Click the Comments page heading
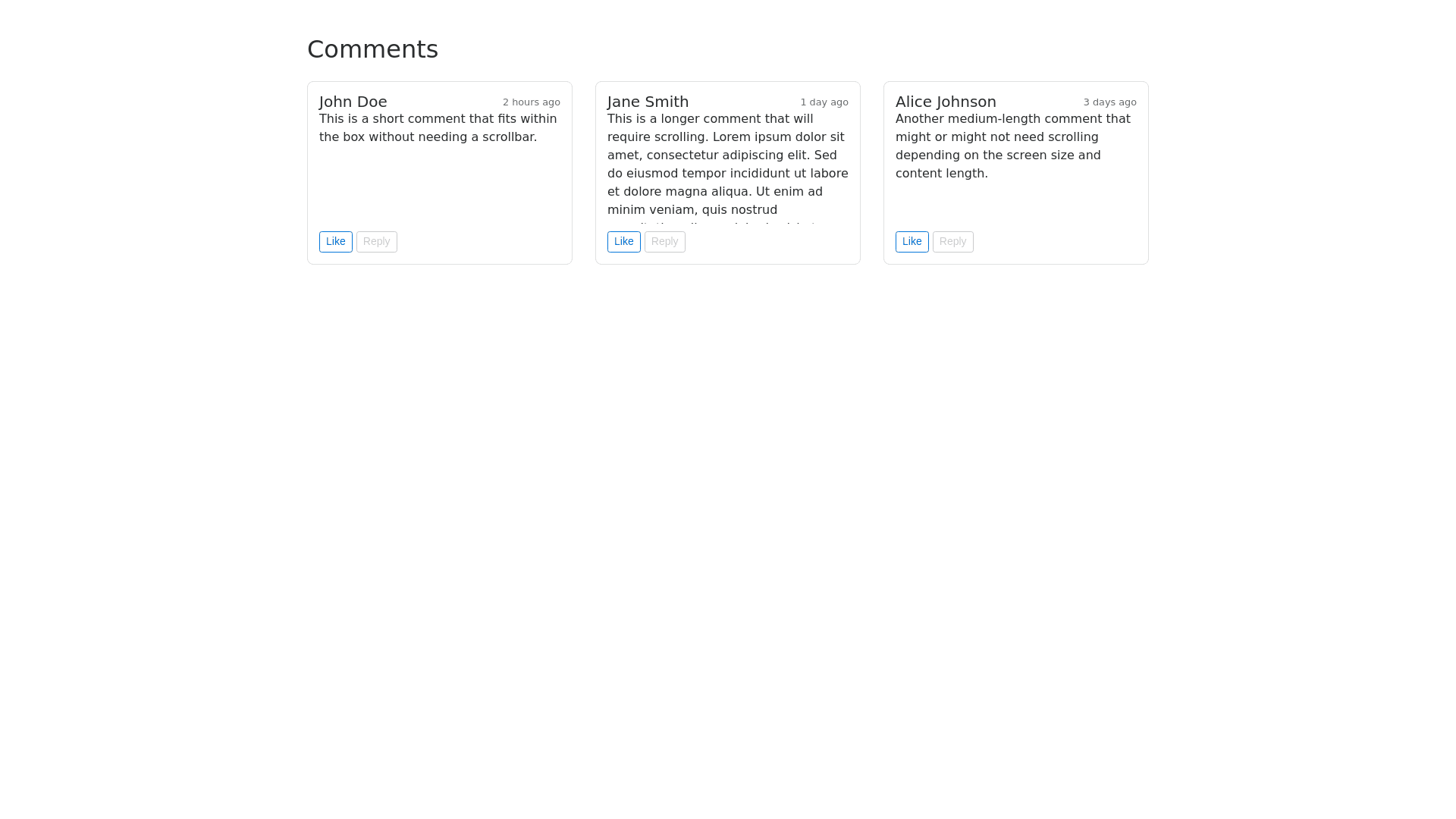This screenshot has height=819, width=1456. [x=372, y=49]
